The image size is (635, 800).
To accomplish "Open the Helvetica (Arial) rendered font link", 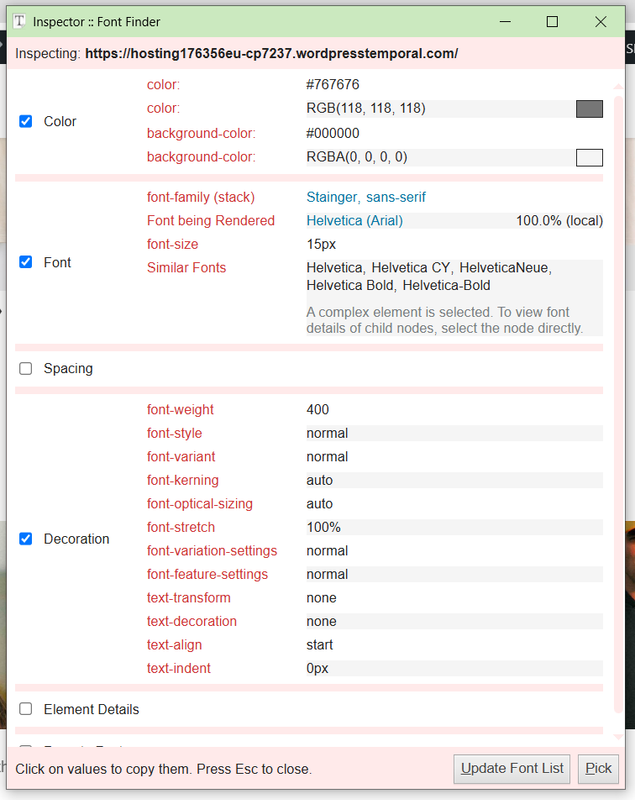I will click(354, 221).
